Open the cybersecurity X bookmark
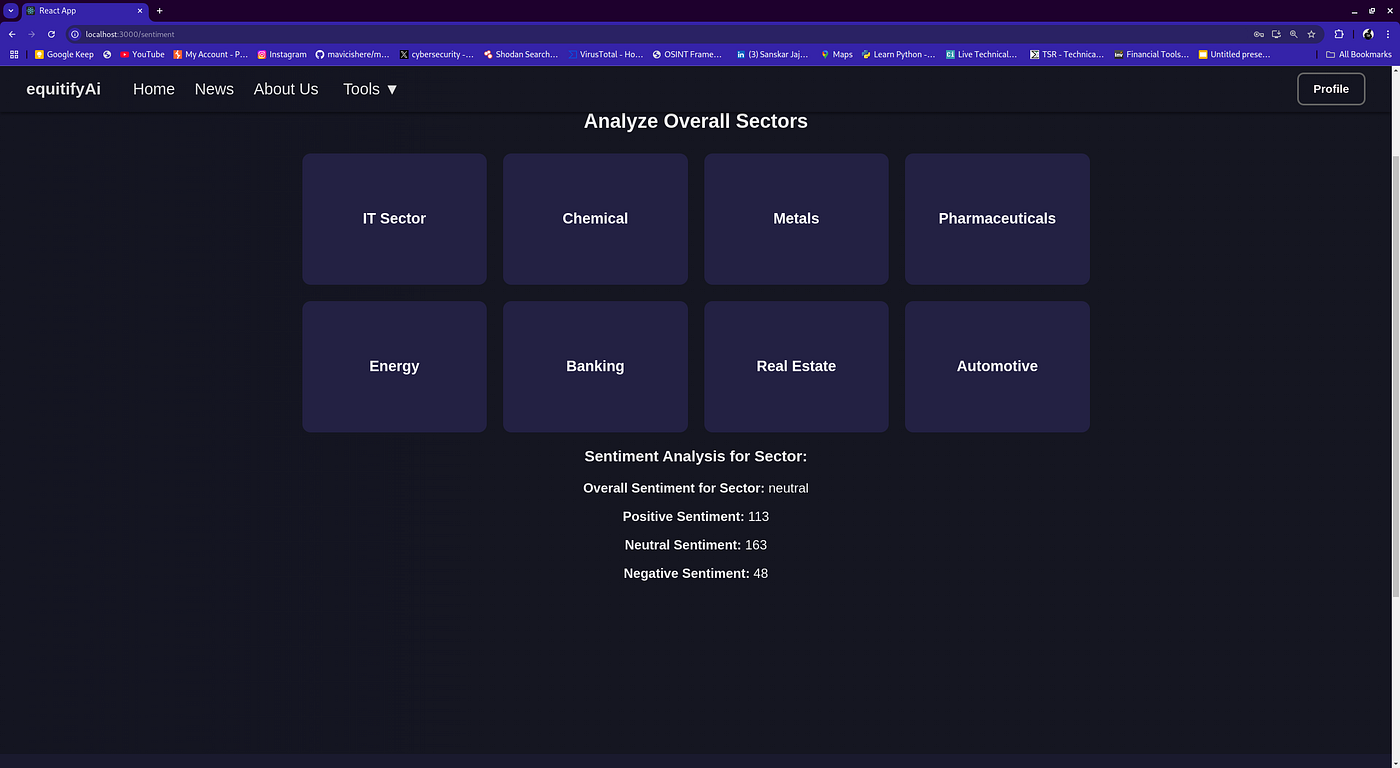1400x768 pixels. 436,54
